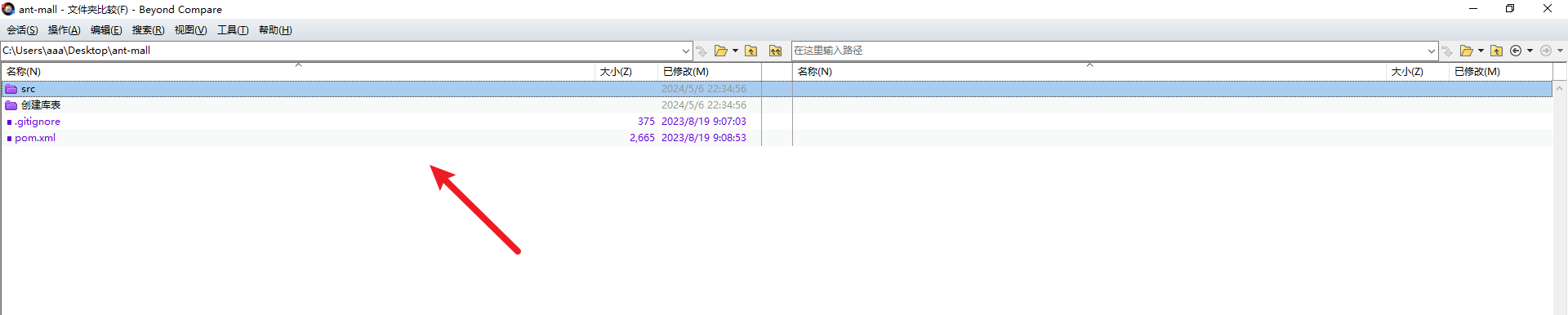1568x315 pixels.
Task: Open the back history dropdown arrow
Action: [1530, 51]
